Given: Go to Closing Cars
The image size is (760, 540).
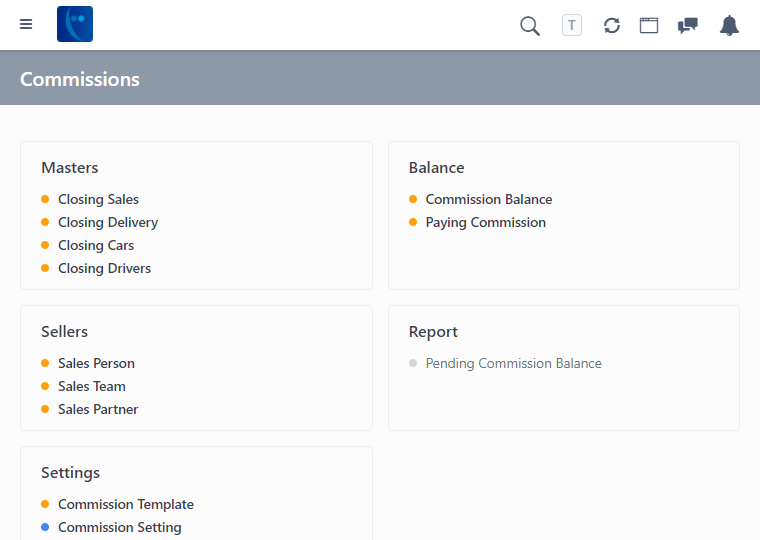Looking at the screenshot, I should [96, 245].
